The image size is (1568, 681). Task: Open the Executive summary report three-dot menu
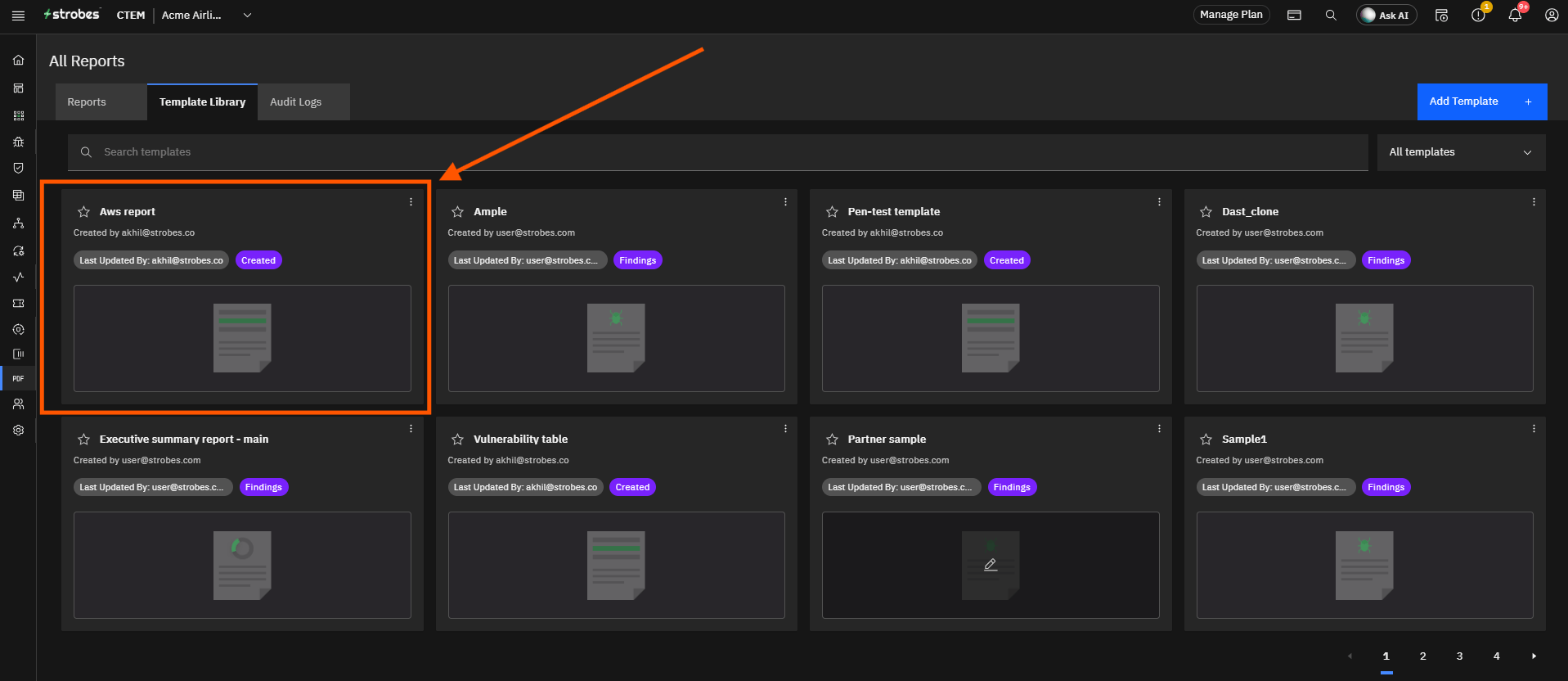coord(411,428)
